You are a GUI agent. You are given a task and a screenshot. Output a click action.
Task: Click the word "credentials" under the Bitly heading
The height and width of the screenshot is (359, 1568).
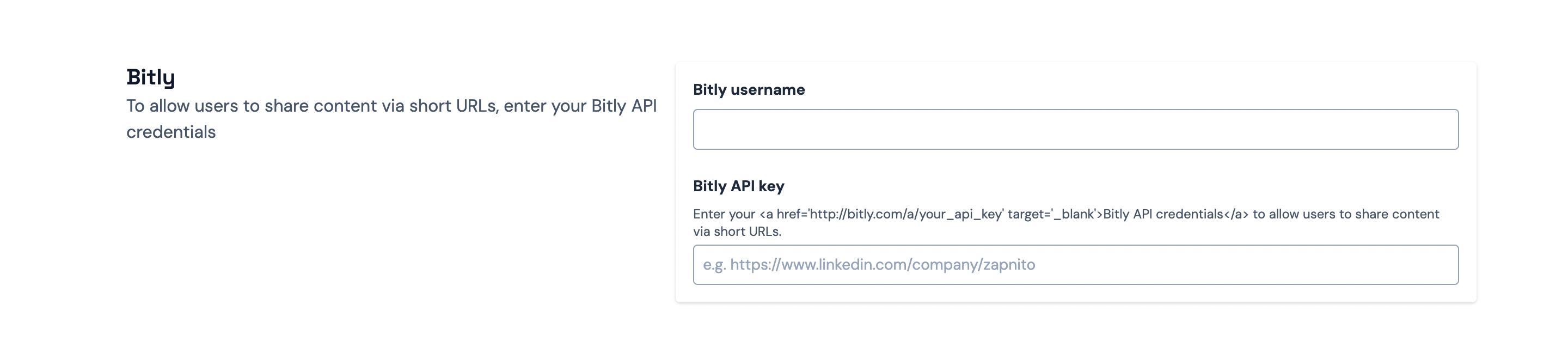click(x=171, y=132)
